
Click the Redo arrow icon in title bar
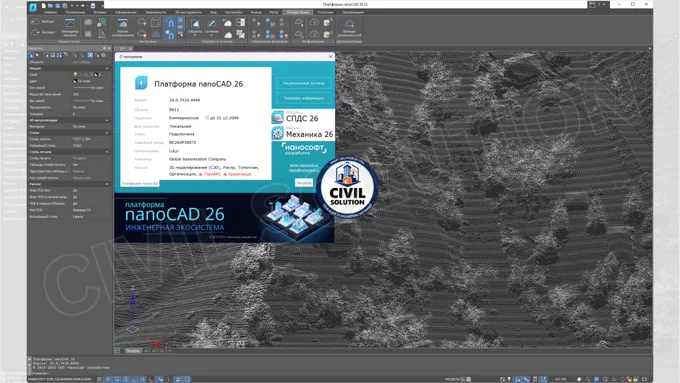[82, 6]
